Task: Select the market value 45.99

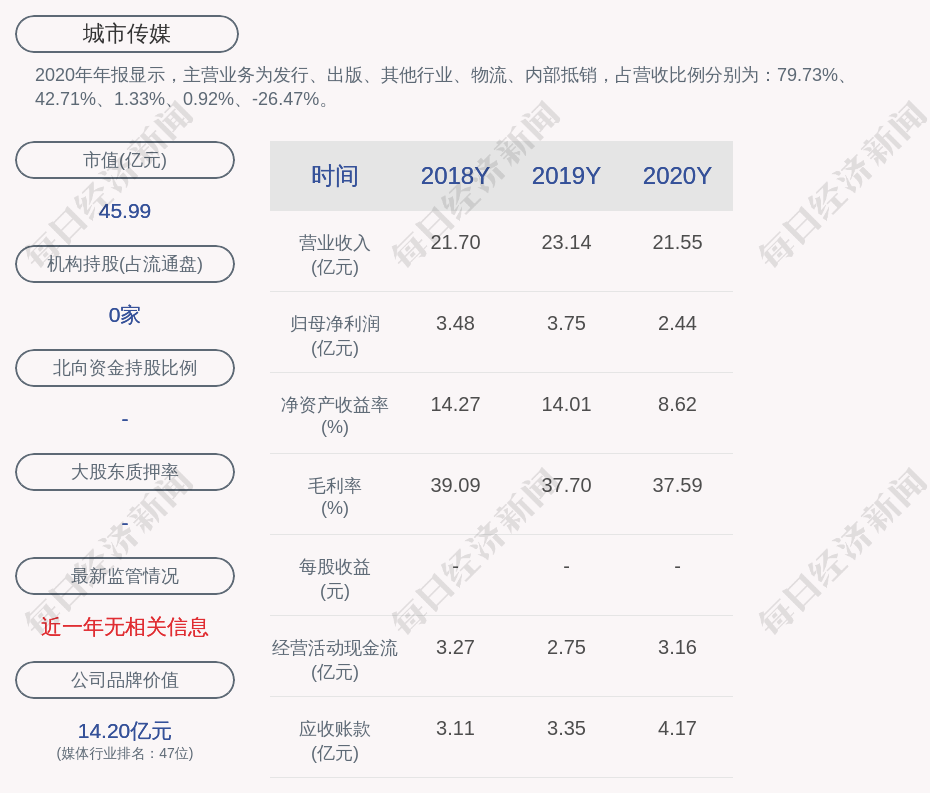Action: [125, 211]
